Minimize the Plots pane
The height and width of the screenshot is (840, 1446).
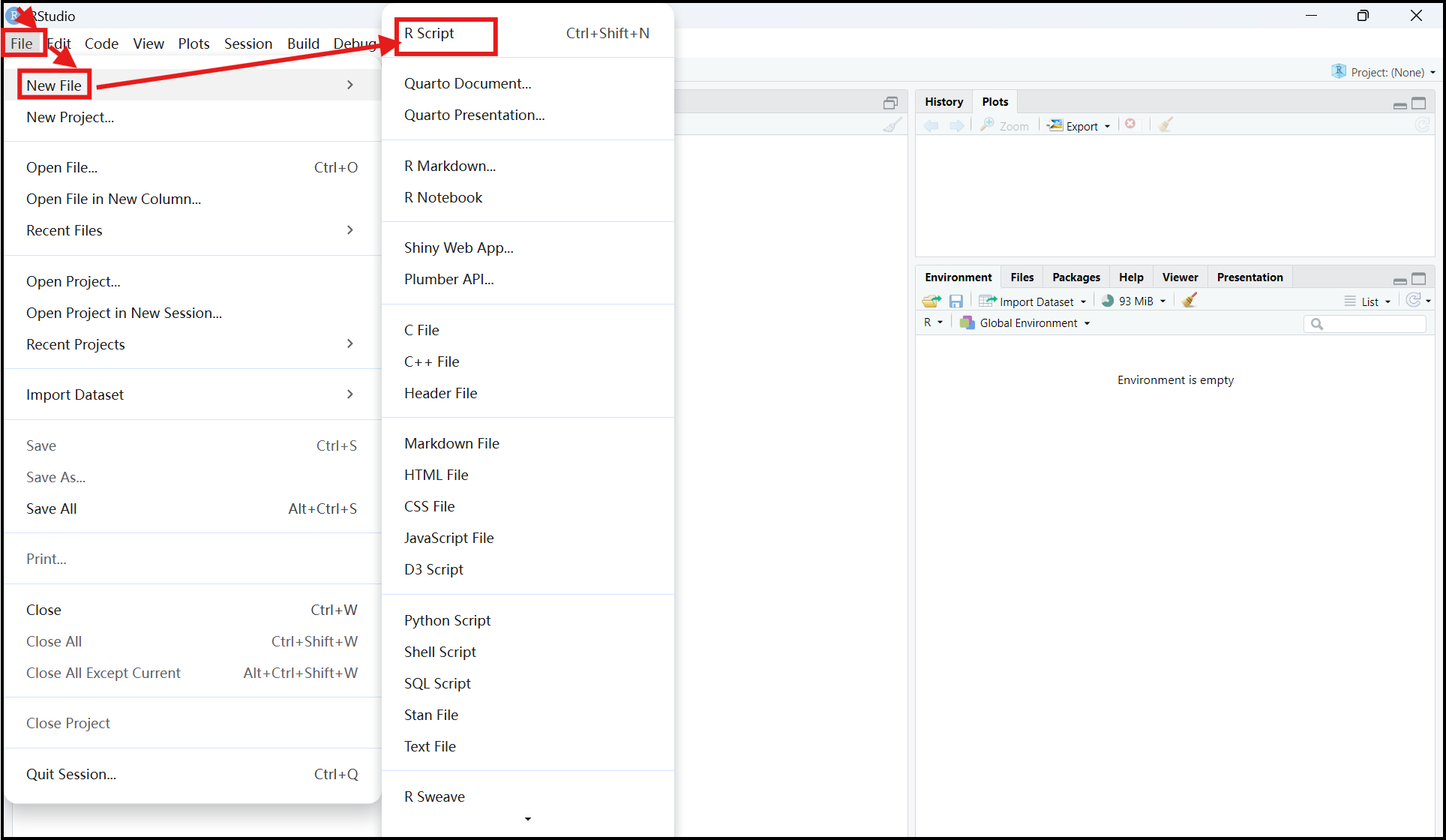(x=1399, y=105)
